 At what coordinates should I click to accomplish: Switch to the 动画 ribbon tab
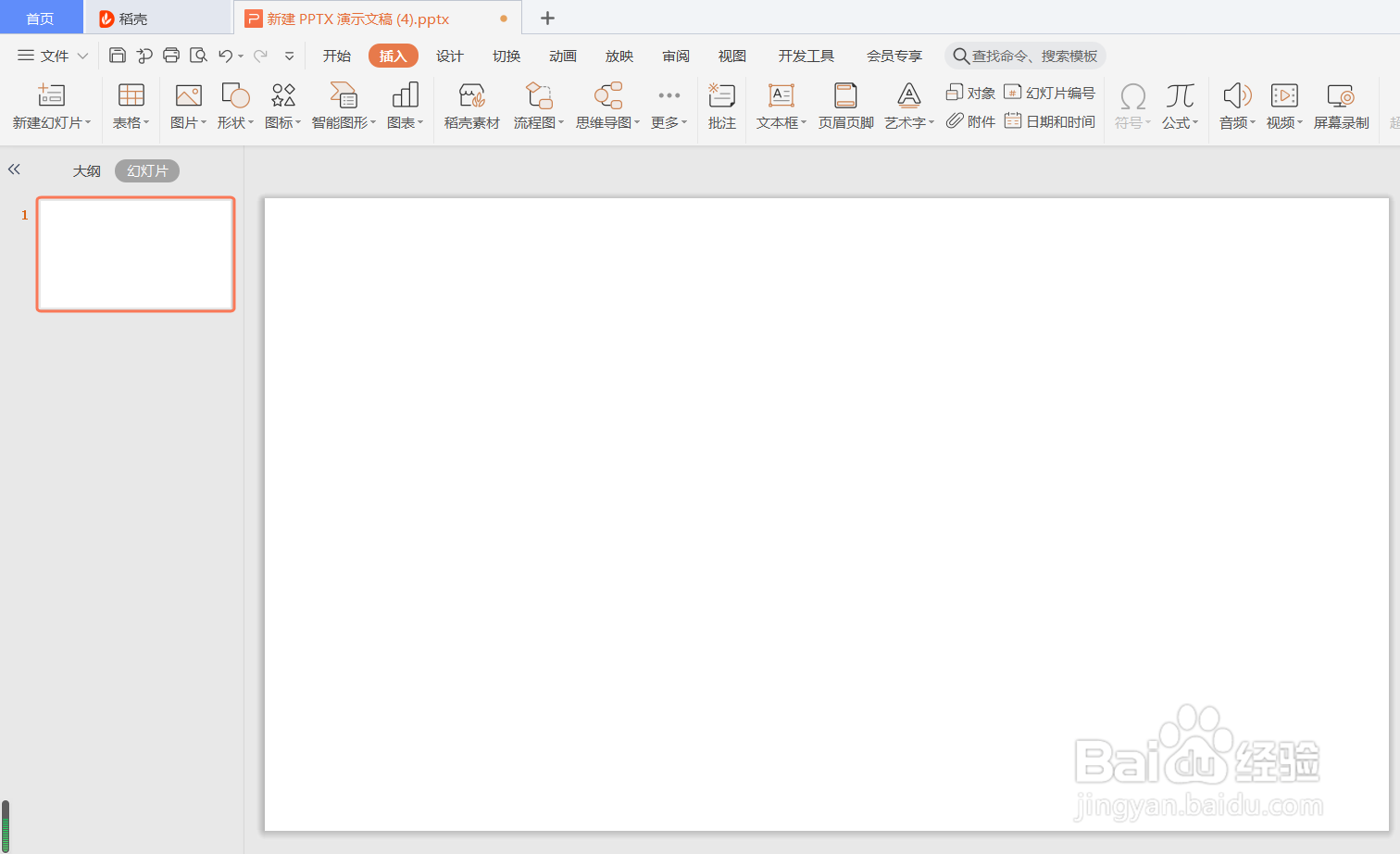pos(563,56)
